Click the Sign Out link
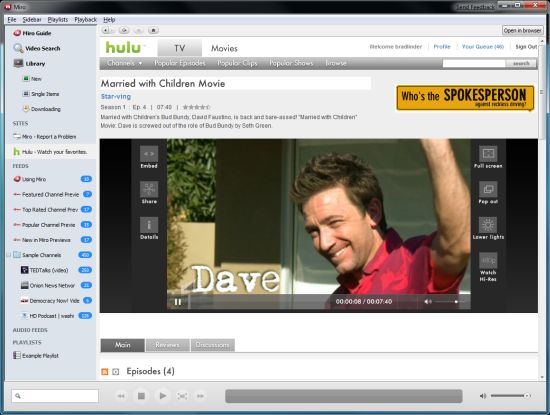 (x=526, y=46)
